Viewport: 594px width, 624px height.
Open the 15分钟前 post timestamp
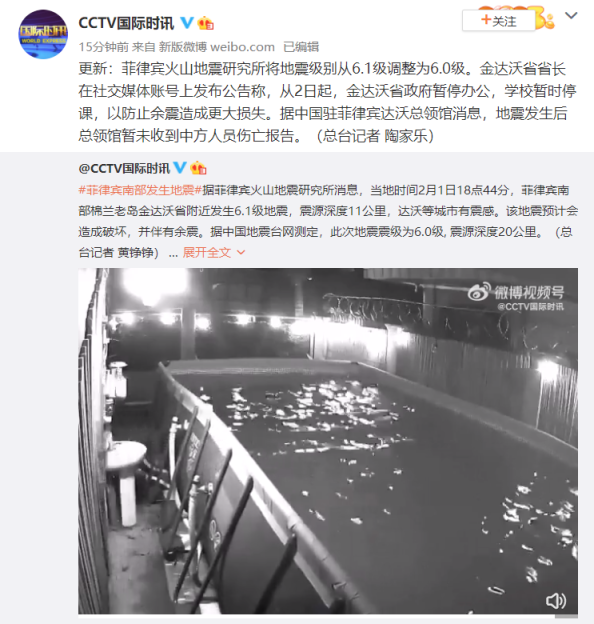pyautogui.click(x=103, y=47)
